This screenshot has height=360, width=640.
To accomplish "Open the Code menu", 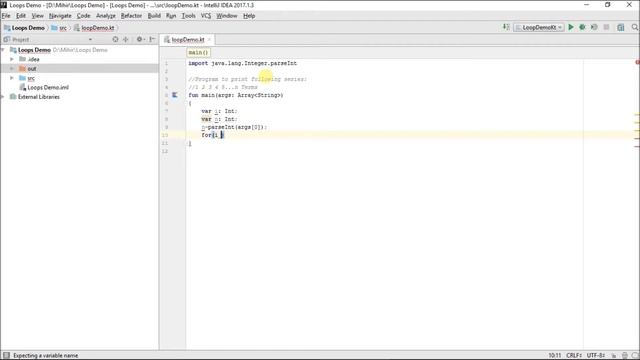I will (x=83, y=16).
